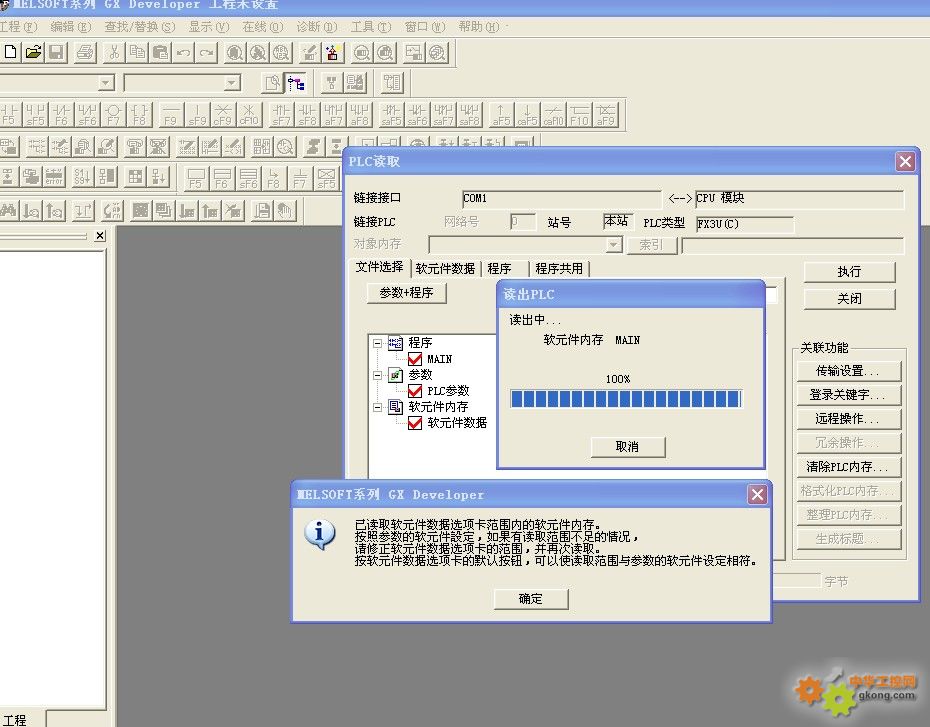
Task: Click the Open Project folder icon
Action: click(x=33, y=52)
